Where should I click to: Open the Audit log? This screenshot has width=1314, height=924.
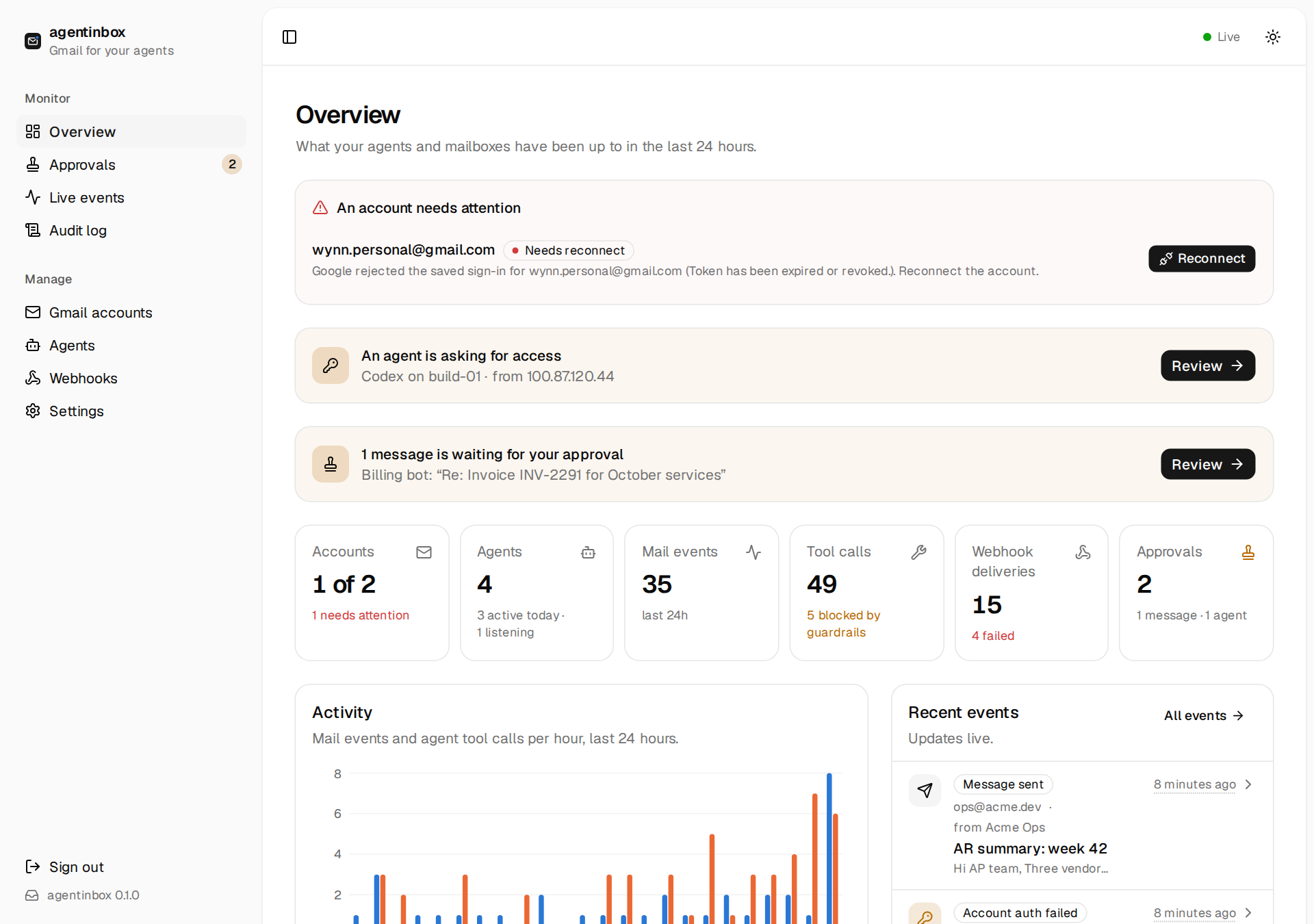click(131, 230)
